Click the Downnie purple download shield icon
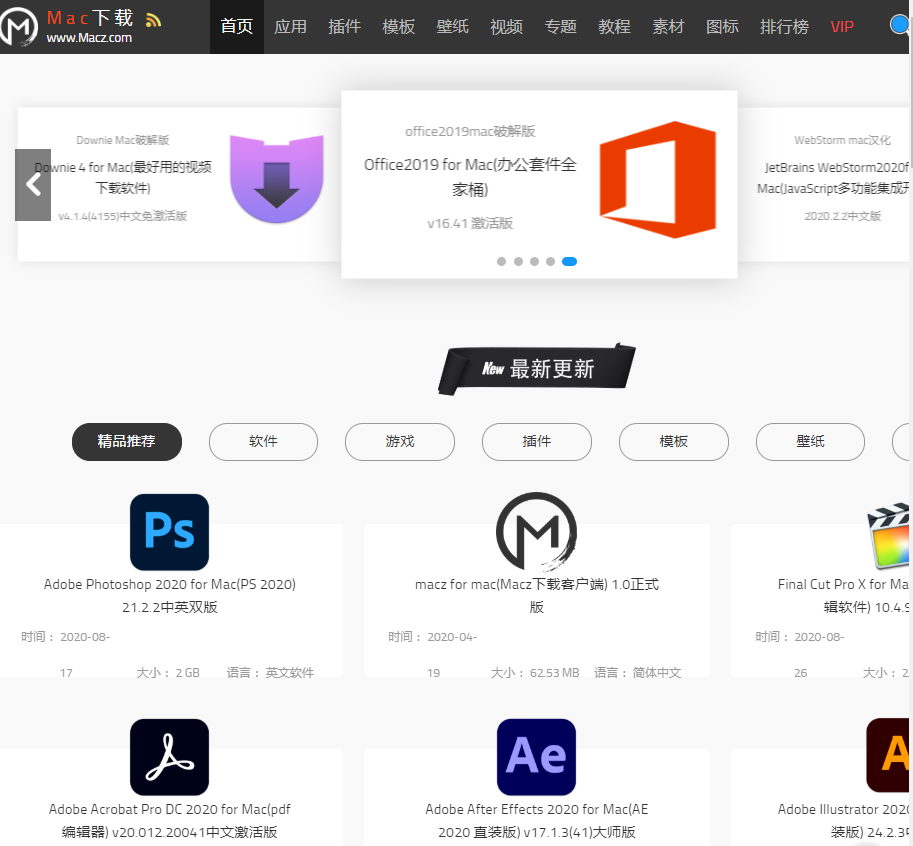This screenshot has height=846, width=913. (277, 178)
